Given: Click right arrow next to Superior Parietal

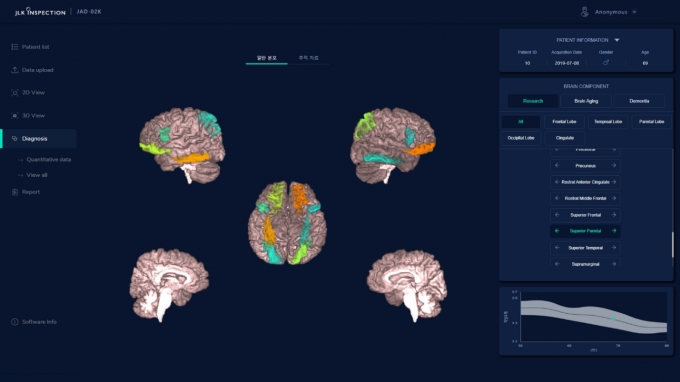Looking at the screenshot, I should (x=614, y=231).
